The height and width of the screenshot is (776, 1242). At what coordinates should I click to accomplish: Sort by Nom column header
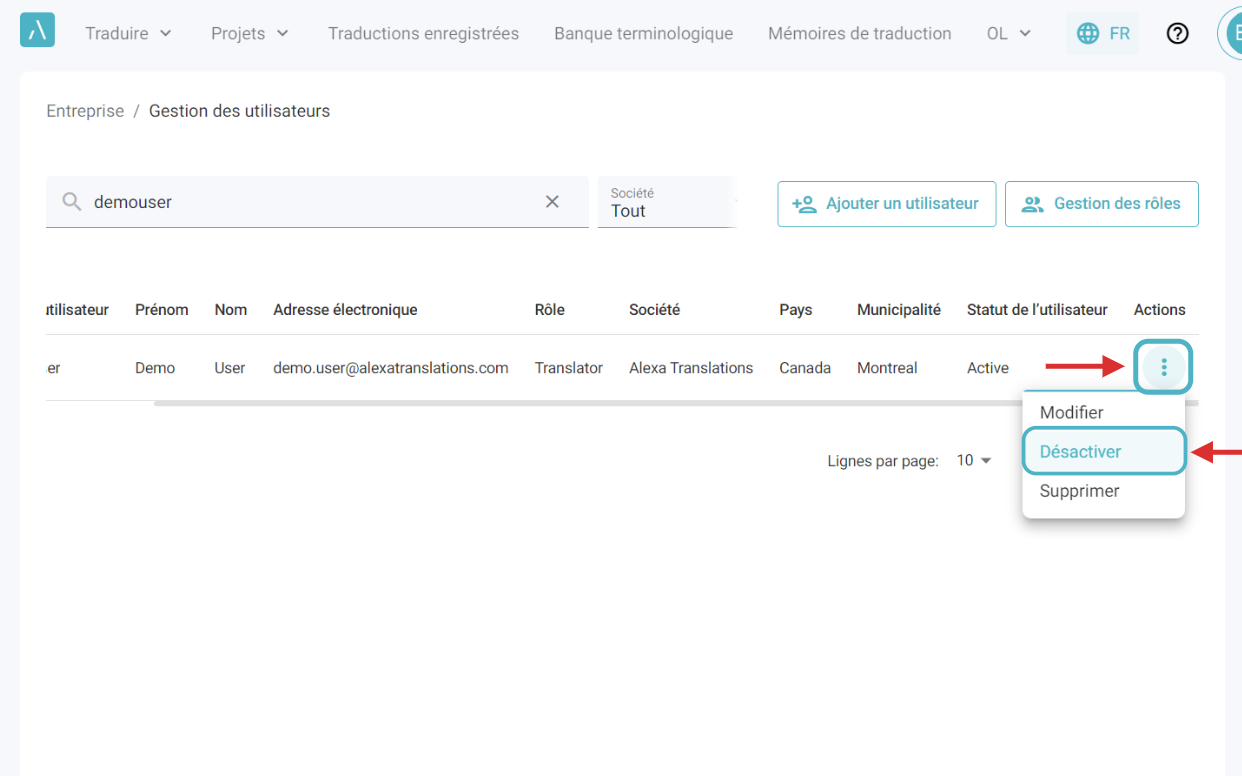(231, 310)
